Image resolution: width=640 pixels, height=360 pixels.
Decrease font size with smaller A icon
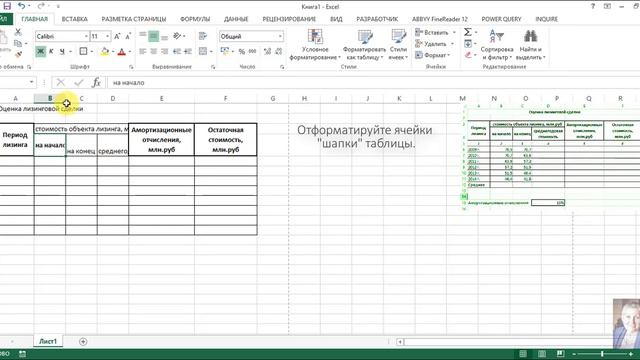(128, 36)
